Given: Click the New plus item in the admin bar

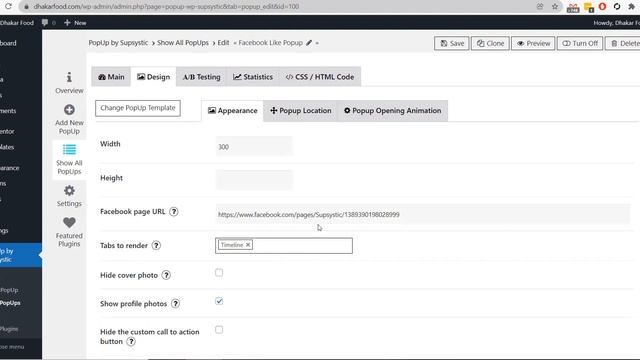Looking at the screenshot, I should tap(75, 23).
